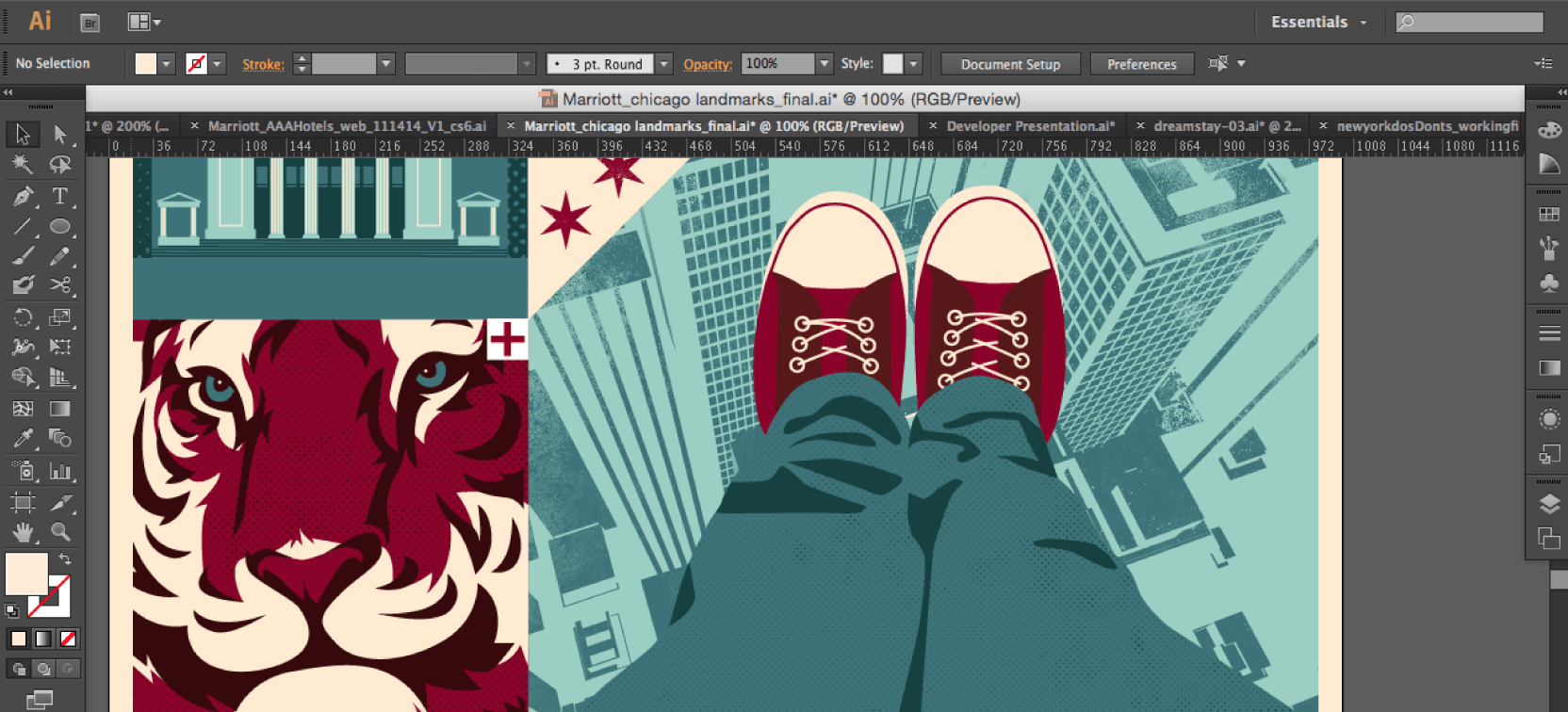The image size is (1568, 712).
Task: Open the Stroke panel link
Action: (263, 64)
